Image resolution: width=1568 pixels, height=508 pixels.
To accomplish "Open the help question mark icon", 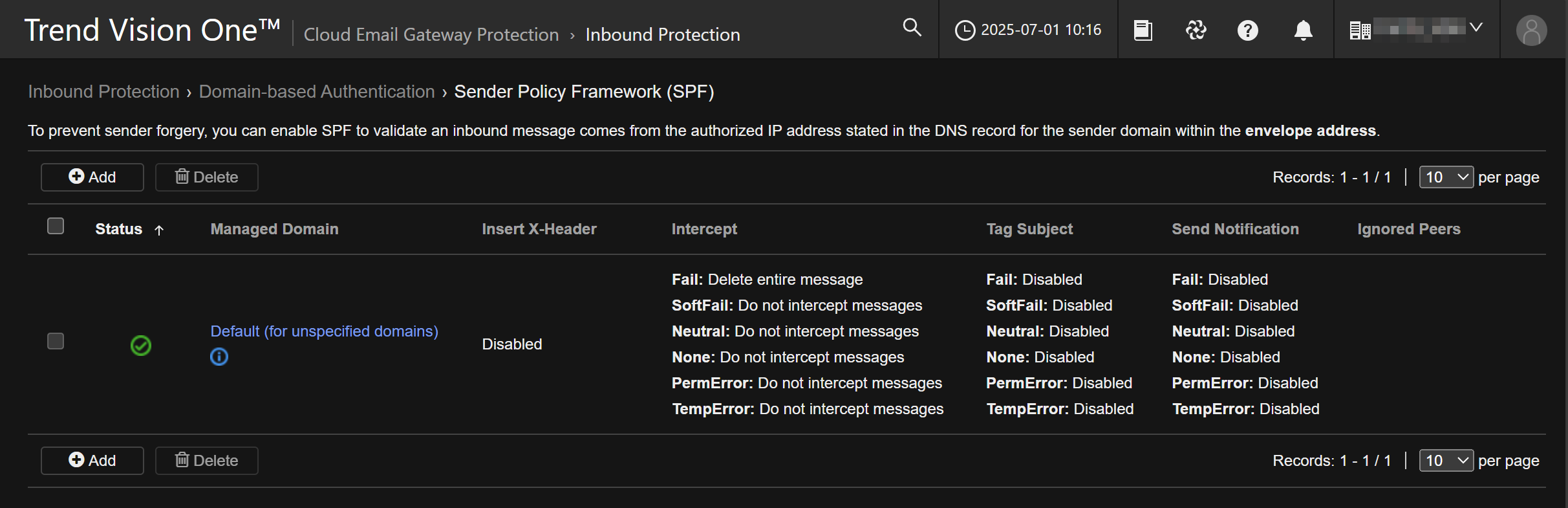I will click(1247, 30).
